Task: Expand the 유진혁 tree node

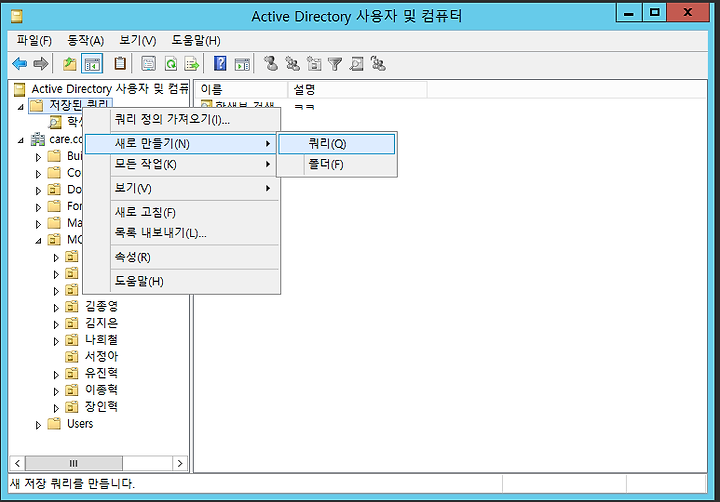Action: pos(56,375)
